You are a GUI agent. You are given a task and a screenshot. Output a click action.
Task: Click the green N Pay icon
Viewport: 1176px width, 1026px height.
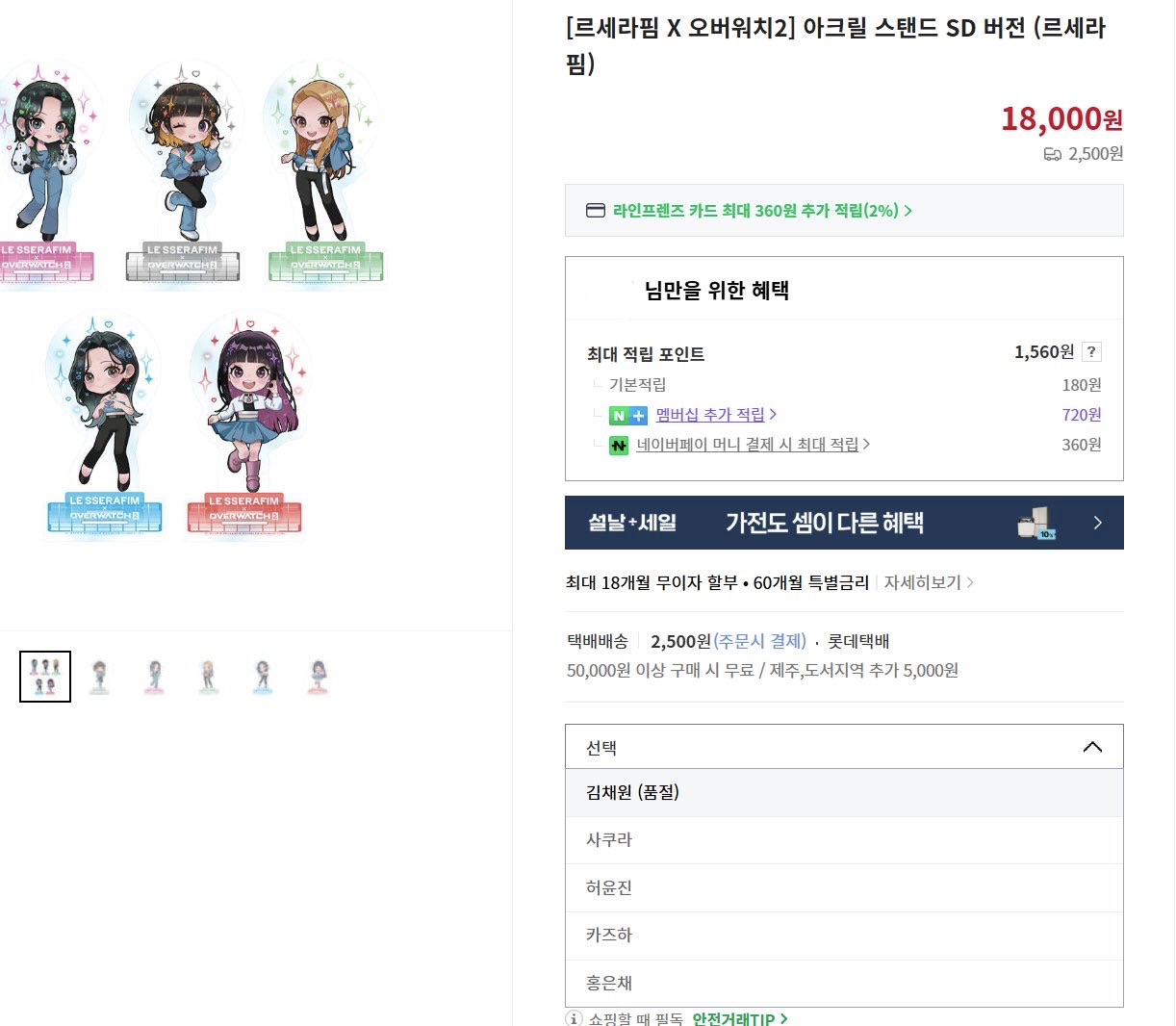pos(619,446)
